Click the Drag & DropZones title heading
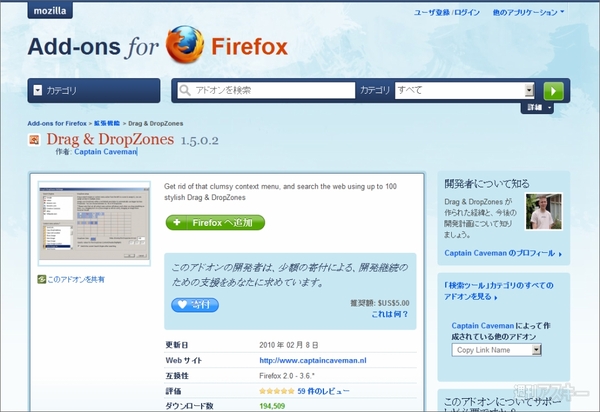The width and height of the screenshot is (600, 412). tap(110, 140)
